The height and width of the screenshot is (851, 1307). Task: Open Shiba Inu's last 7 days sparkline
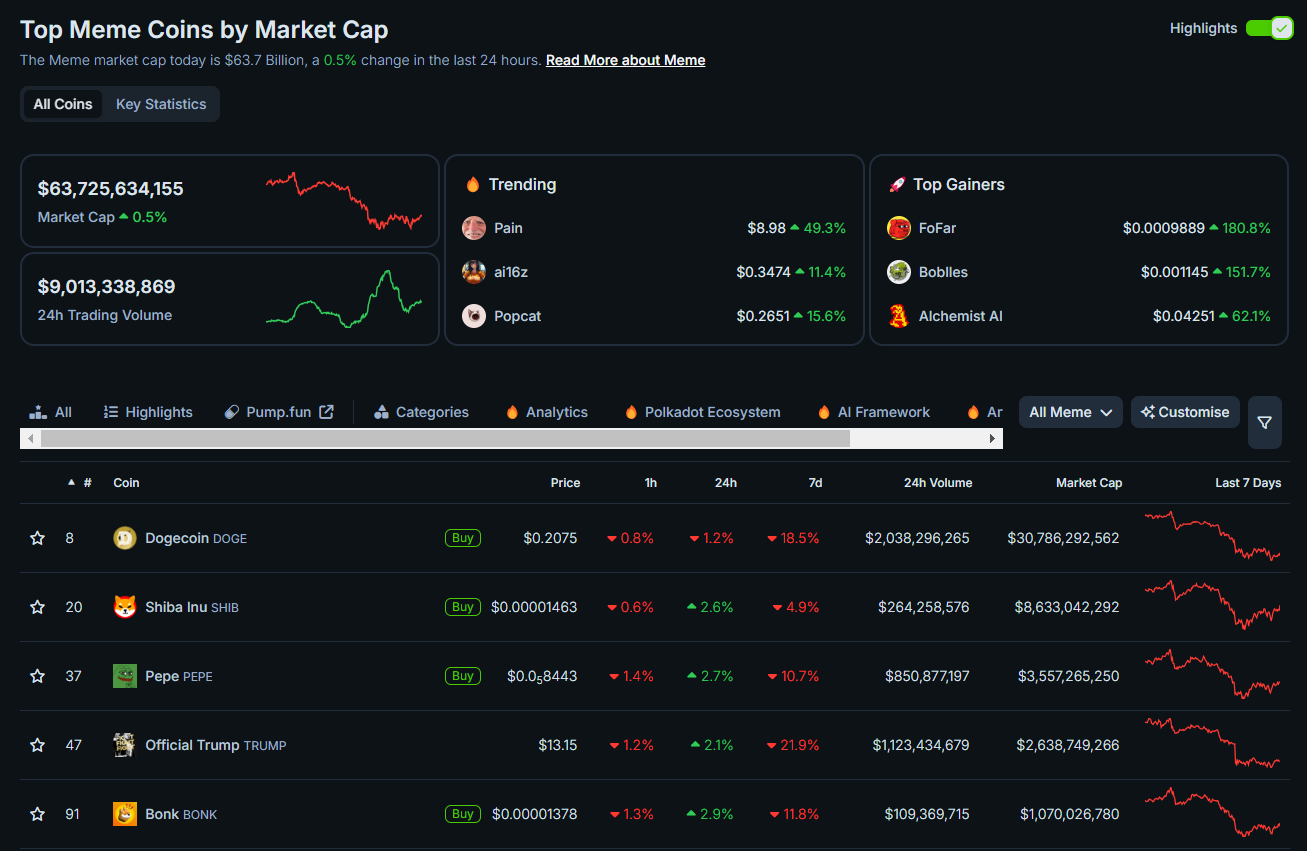1212,604
